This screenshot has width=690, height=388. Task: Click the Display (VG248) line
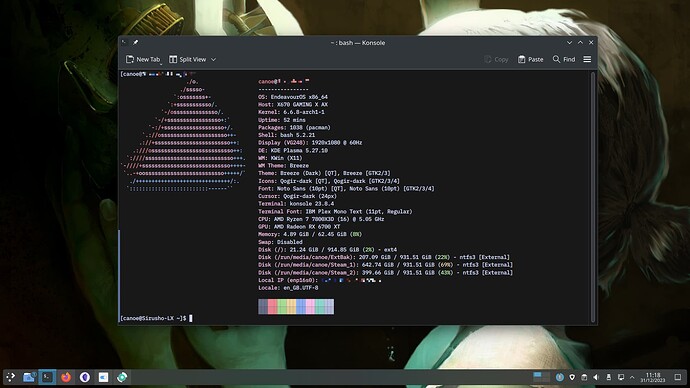click(x=310, y=143)
